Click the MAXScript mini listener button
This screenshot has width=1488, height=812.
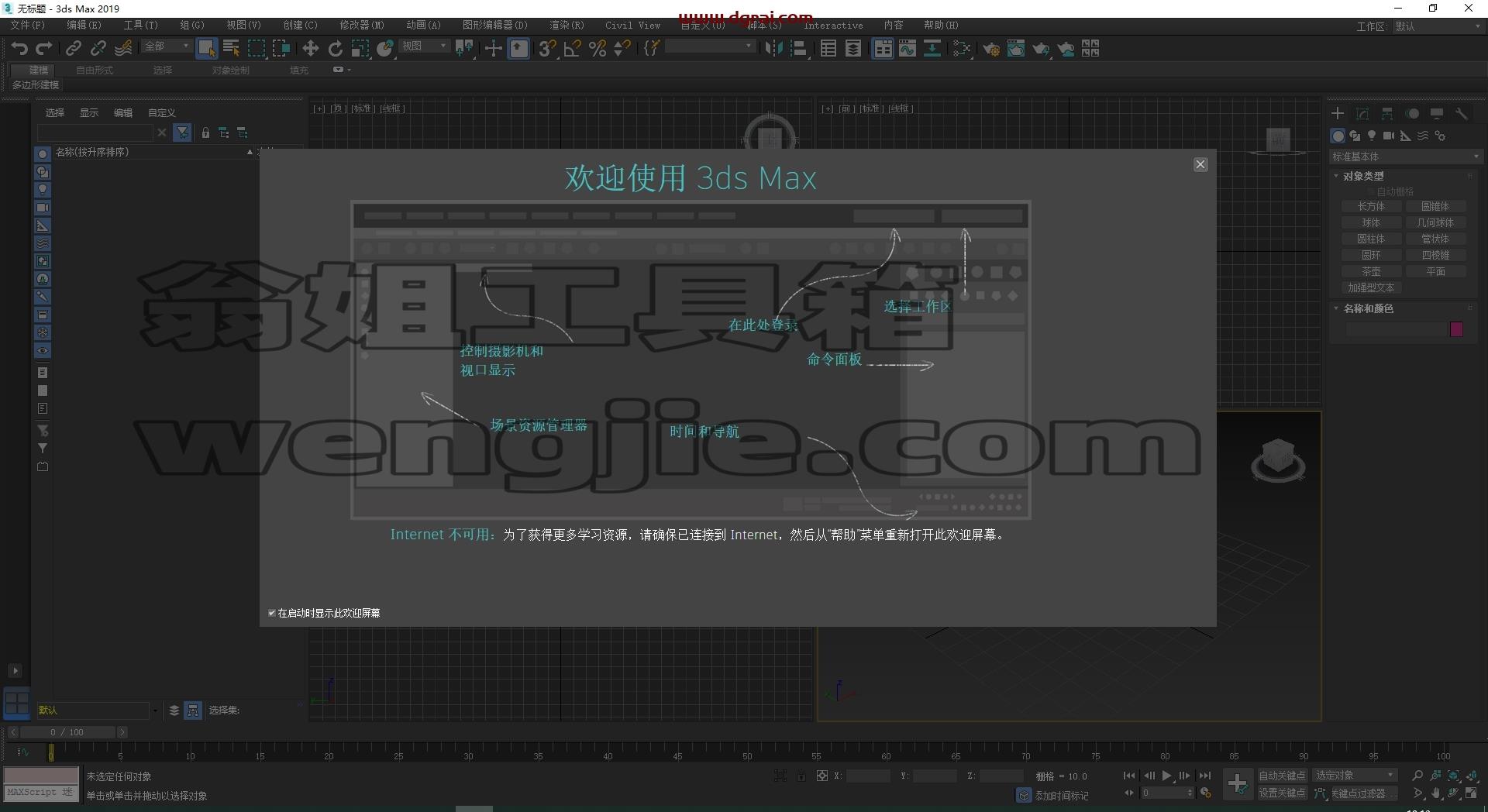pos(40,793)
